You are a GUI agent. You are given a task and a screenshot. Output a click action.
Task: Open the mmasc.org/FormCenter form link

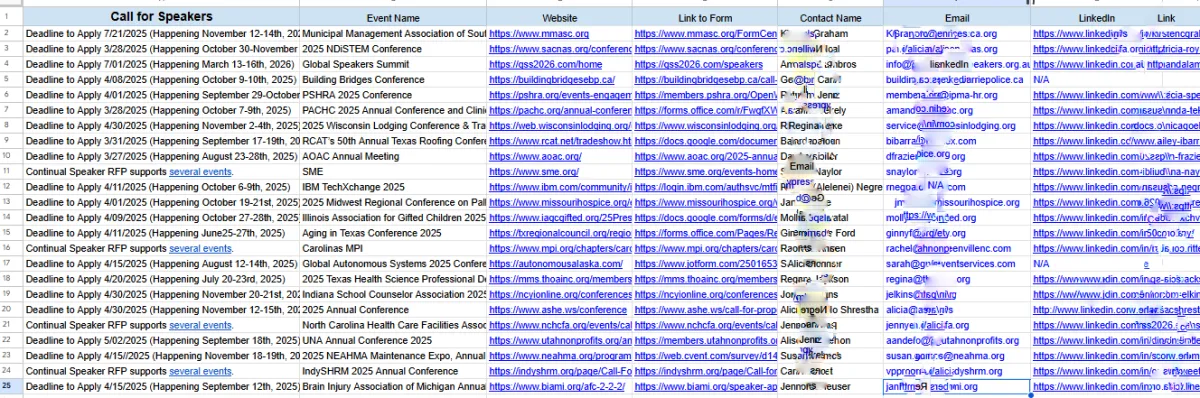(706, 33)
